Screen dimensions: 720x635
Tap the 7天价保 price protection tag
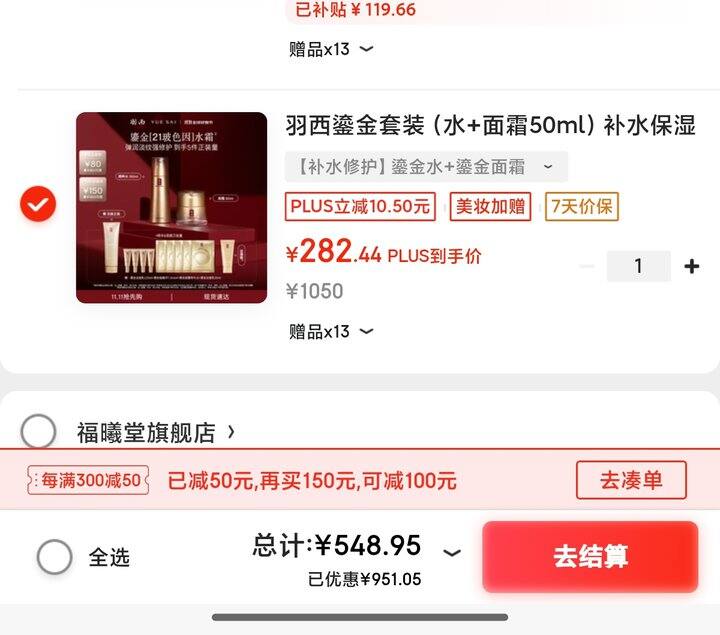click(582, 206)
